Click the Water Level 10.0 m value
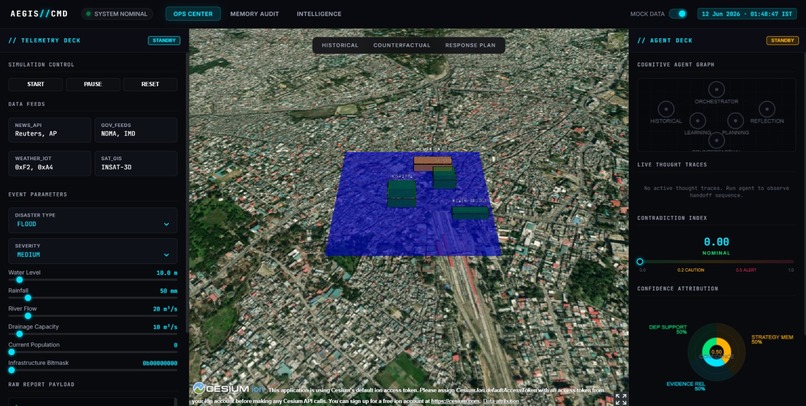Viewport: 806px width, 406px height. (x=167, y=273)
